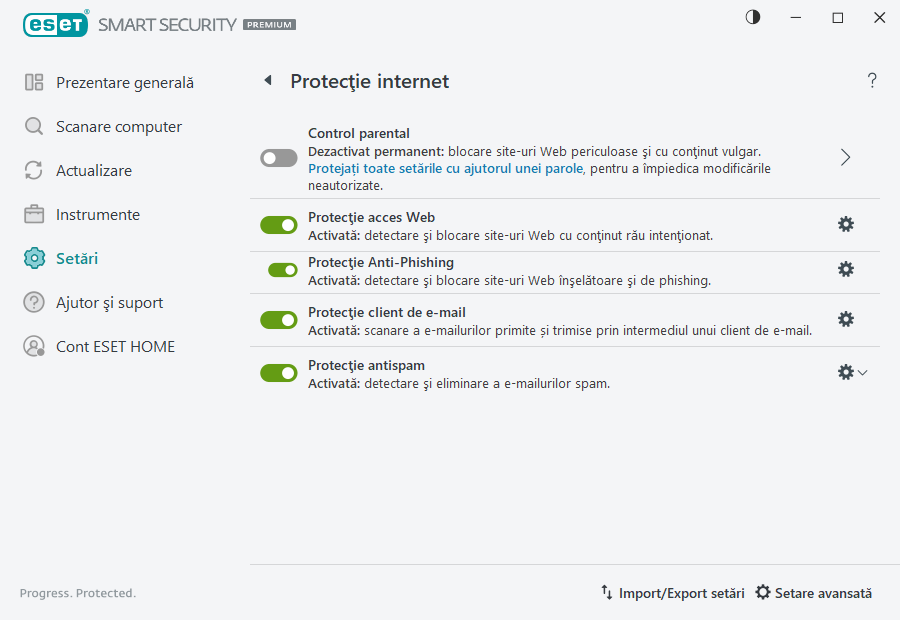
Task: Disable Protecţie acces Web
Action: (x=278, y=224)
